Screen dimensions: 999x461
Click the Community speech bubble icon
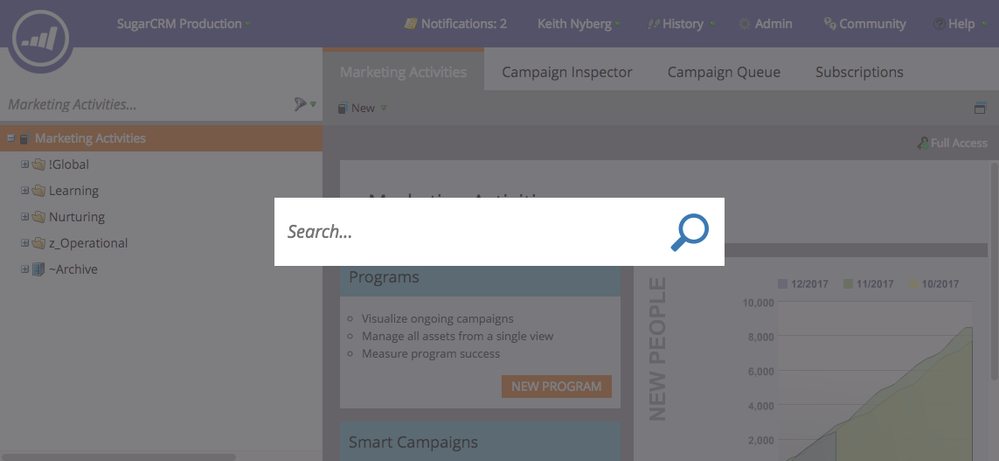(x=830, y=24)
